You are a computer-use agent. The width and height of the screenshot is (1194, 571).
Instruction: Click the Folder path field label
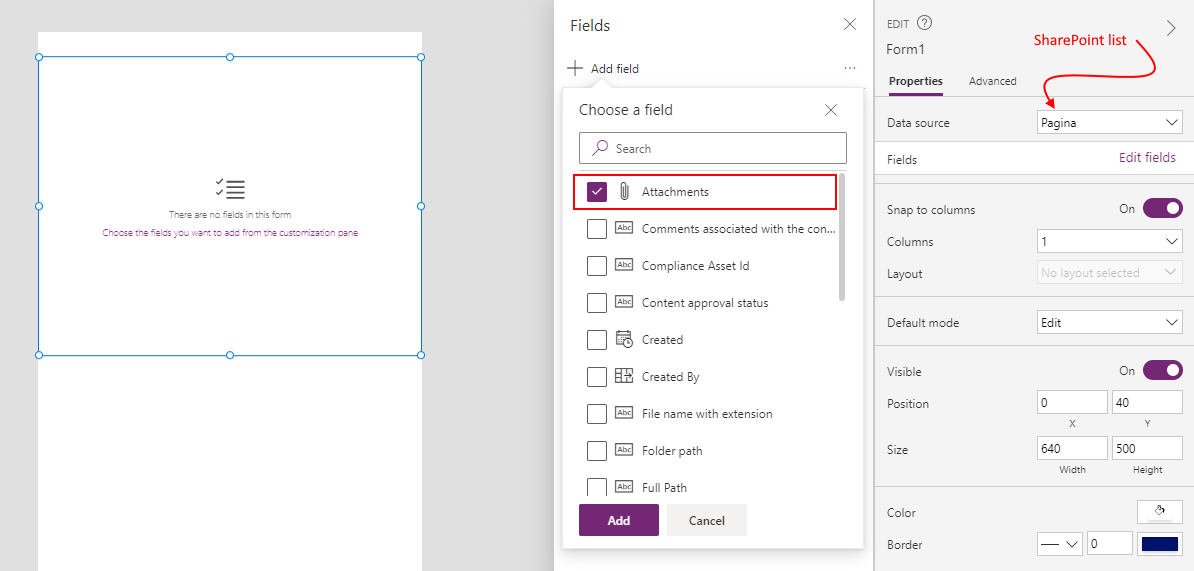(x=672, y=451)
